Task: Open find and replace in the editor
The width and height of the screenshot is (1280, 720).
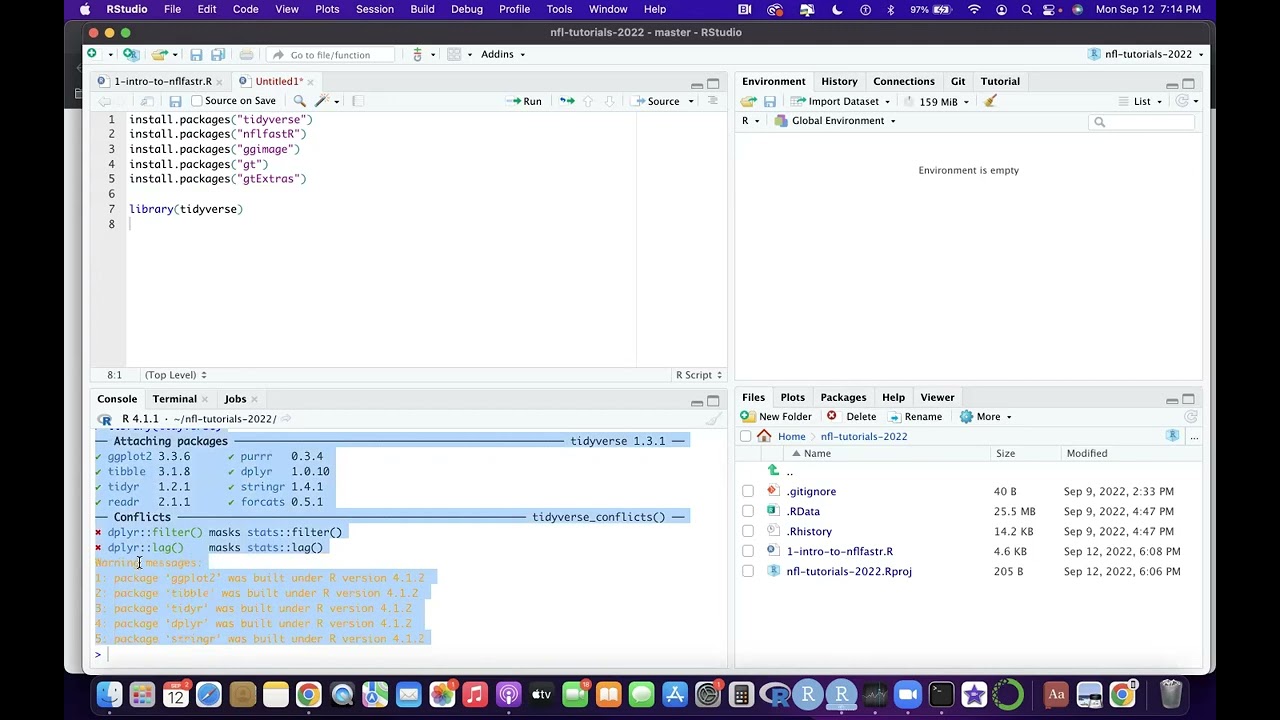Action: [x=299, y=101]
